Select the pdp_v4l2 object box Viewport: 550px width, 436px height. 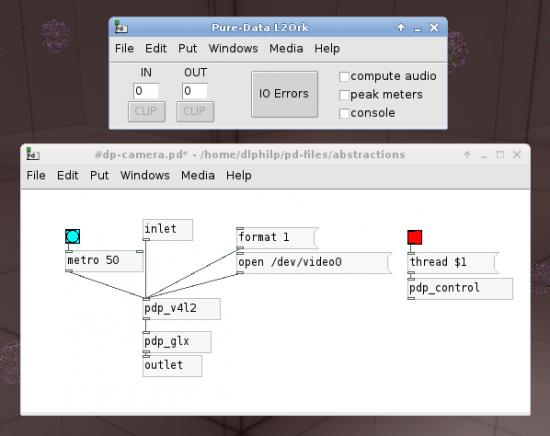pos(181,309)
